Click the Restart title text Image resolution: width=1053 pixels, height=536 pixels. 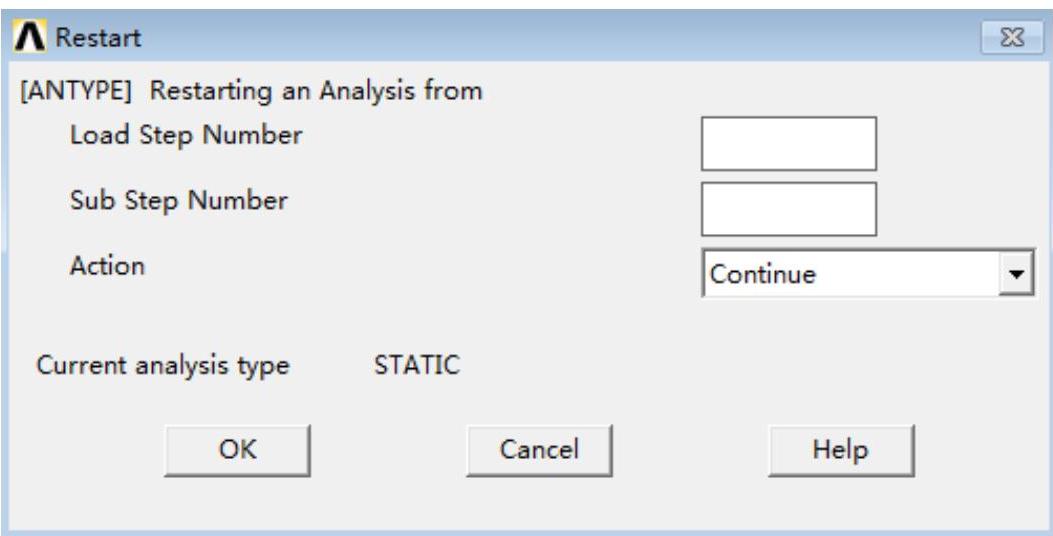(x=98, y=39)
